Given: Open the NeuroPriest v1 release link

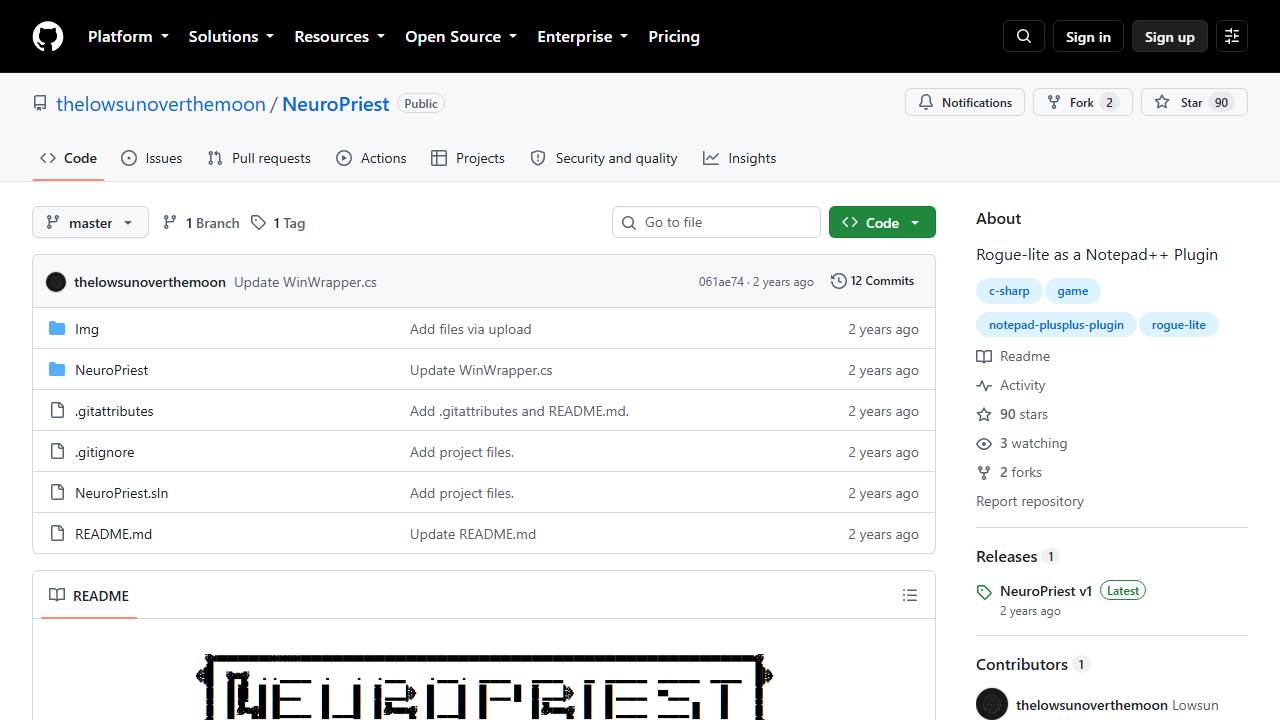Looking at the screenshot, I should (1046, 591).
